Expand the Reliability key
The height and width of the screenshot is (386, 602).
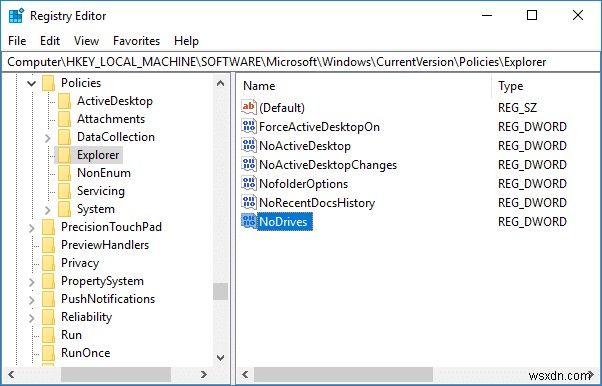point(31,318)
